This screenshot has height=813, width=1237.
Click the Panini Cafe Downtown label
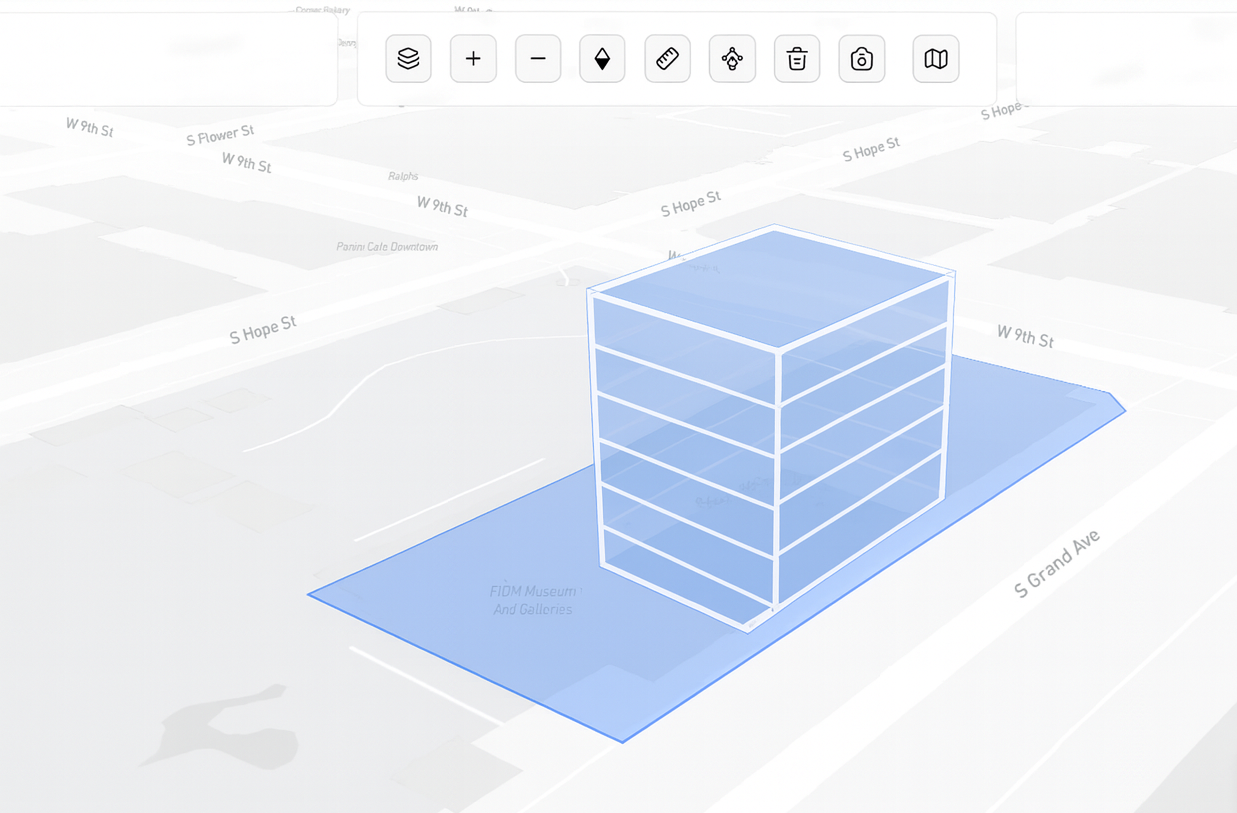coord(387,247)
